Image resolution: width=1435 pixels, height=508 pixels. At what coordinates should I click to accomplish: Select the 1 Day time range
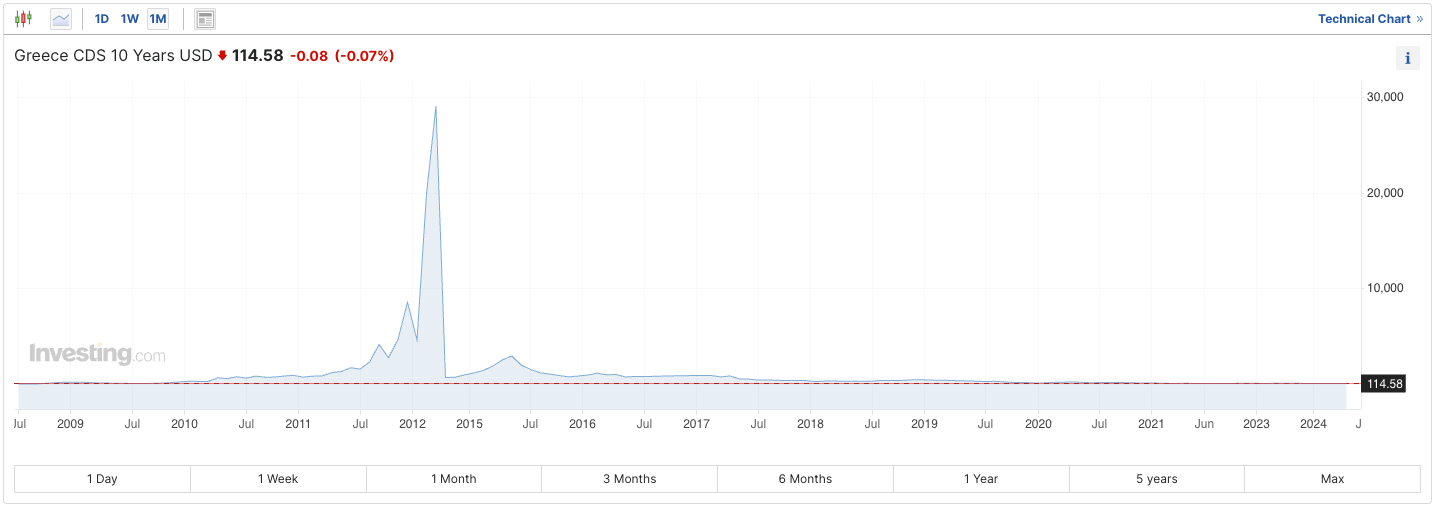[x=102, y=479]
